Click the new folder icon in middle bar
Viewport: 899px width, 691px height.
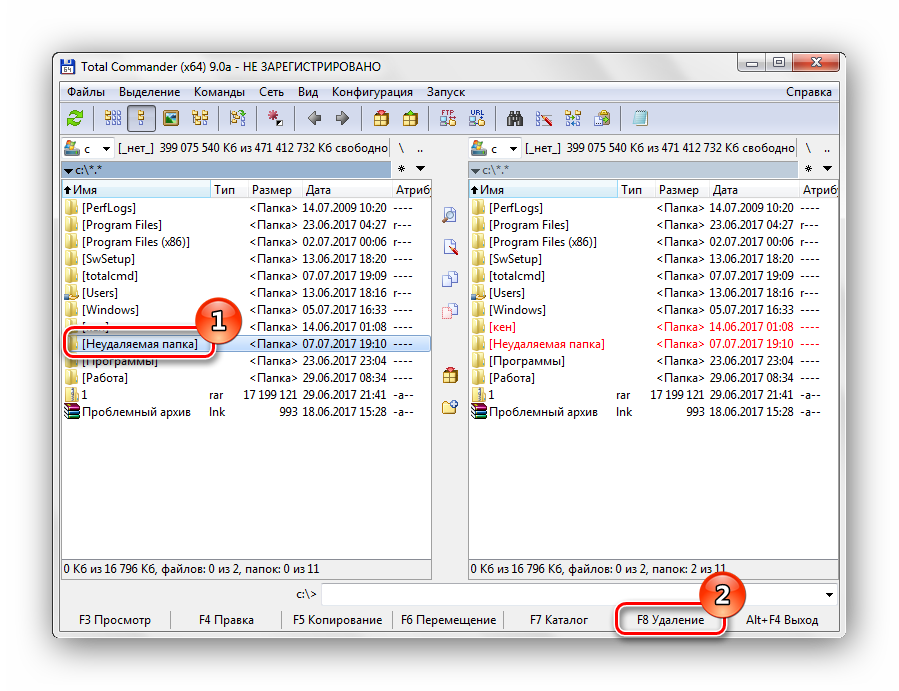coord(450,407)
